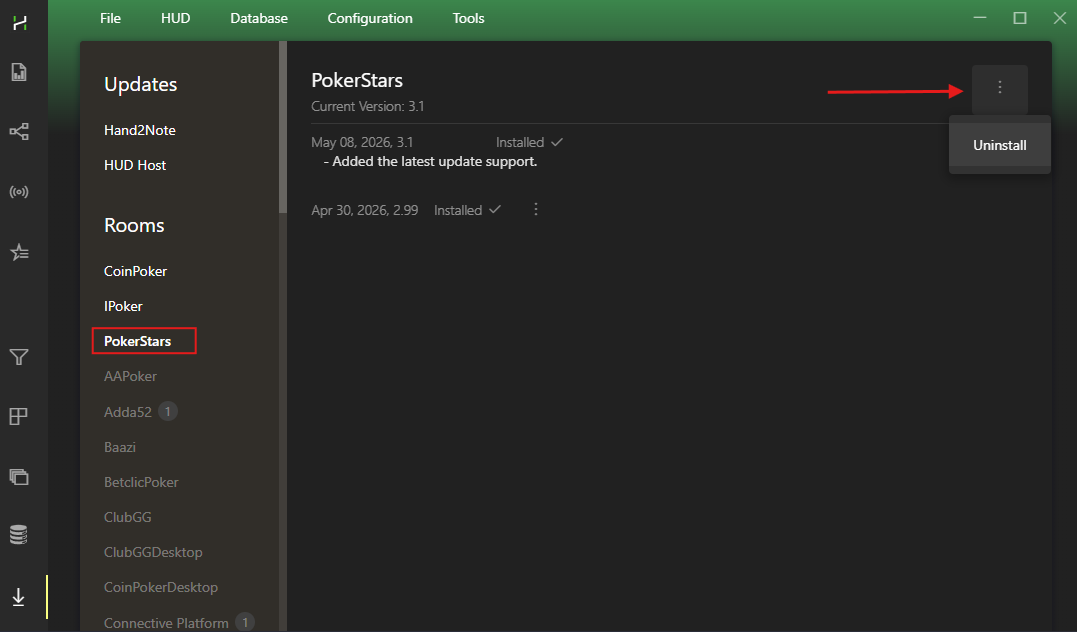
Task: Open the layout grid sidebar icon
Action: 19,416
